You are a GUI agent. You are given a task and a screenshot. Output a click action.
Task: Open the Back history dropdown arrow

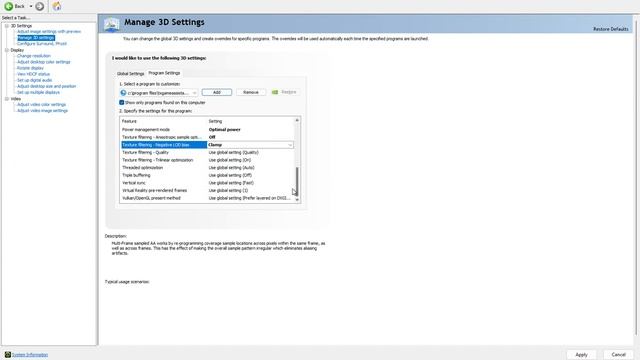click(x=31, y=6)
